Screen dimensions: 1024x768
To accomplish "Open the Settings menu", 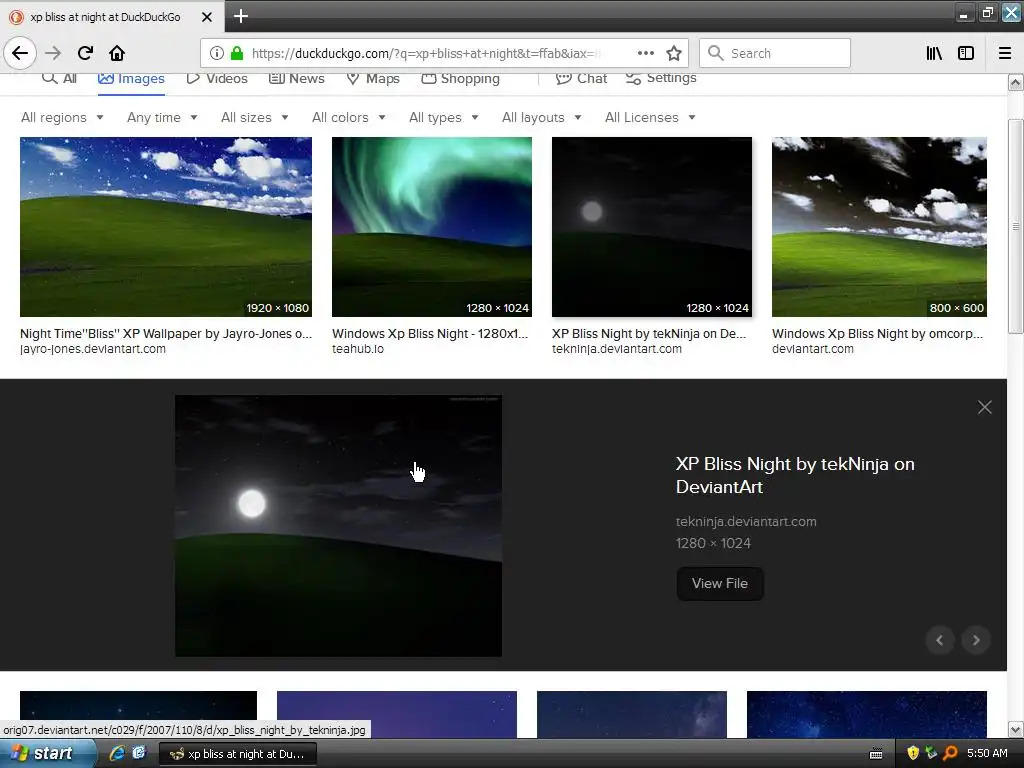I will (661, 78).
